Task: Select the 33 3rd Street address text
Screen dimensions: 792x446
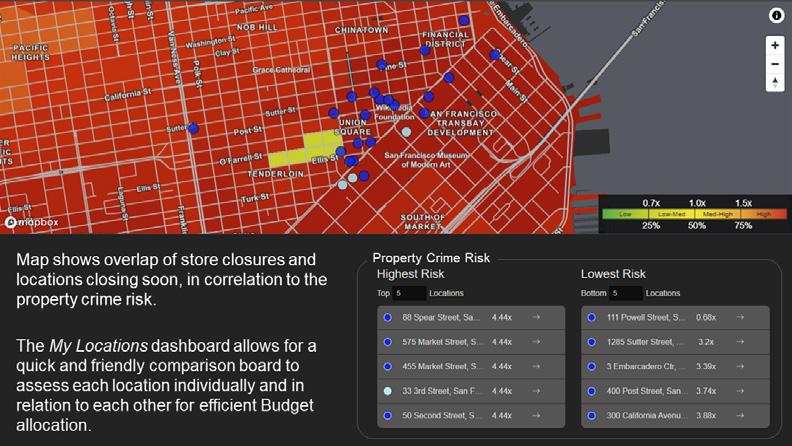Action: click(442, 391)
